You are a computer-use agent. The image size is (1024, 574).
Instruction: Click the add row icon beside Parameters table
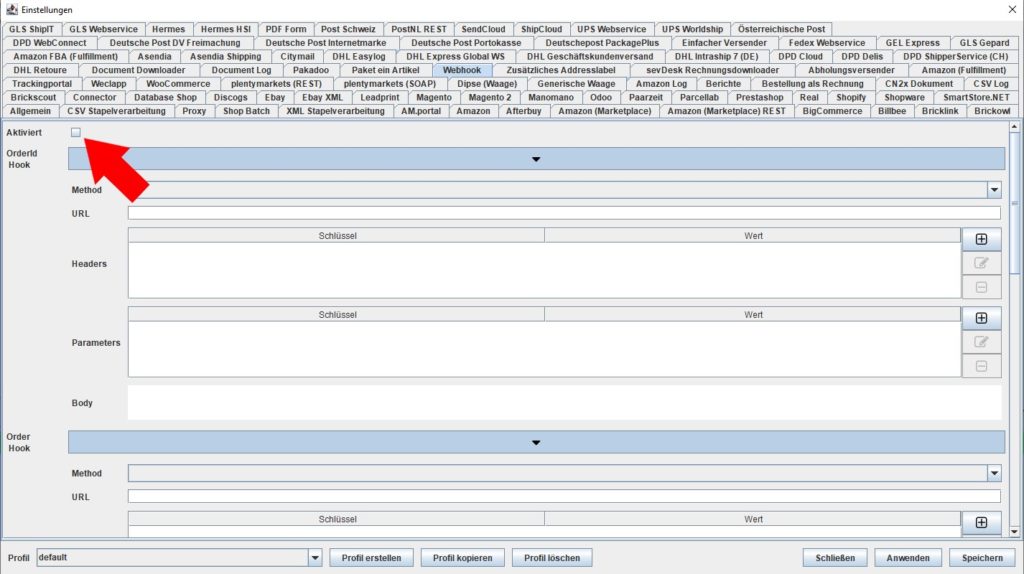[x=981, y=318]
